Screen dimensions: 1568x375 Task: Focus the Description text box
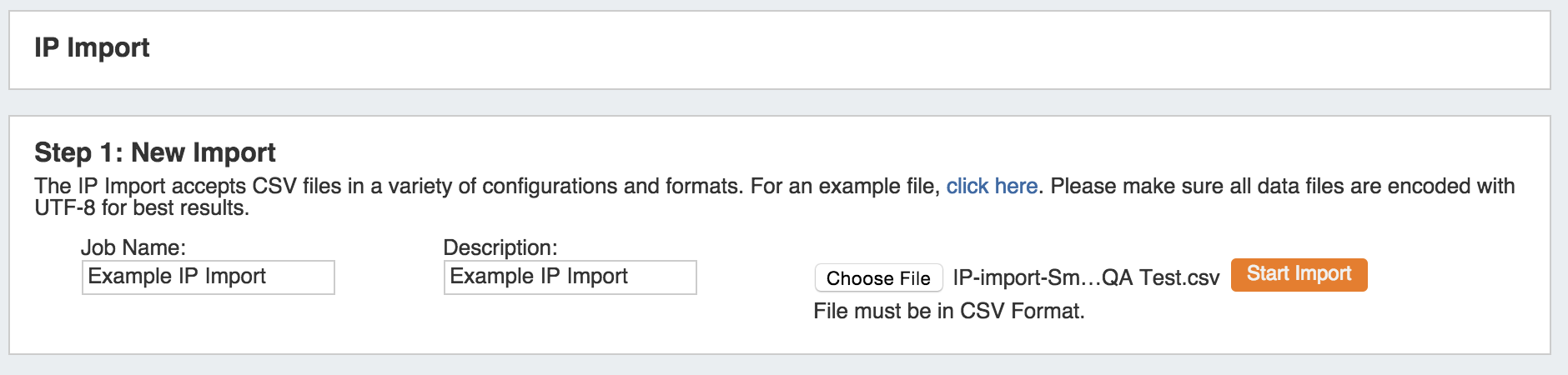click(570, 277)
